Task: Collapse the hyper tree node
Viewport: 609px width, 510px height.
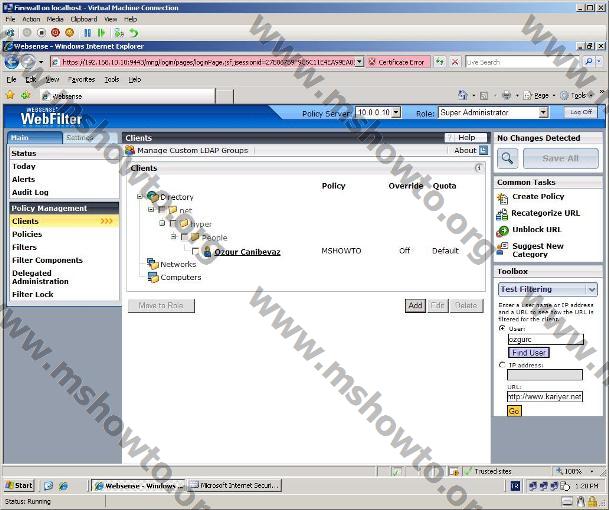Action: [162, 223]
